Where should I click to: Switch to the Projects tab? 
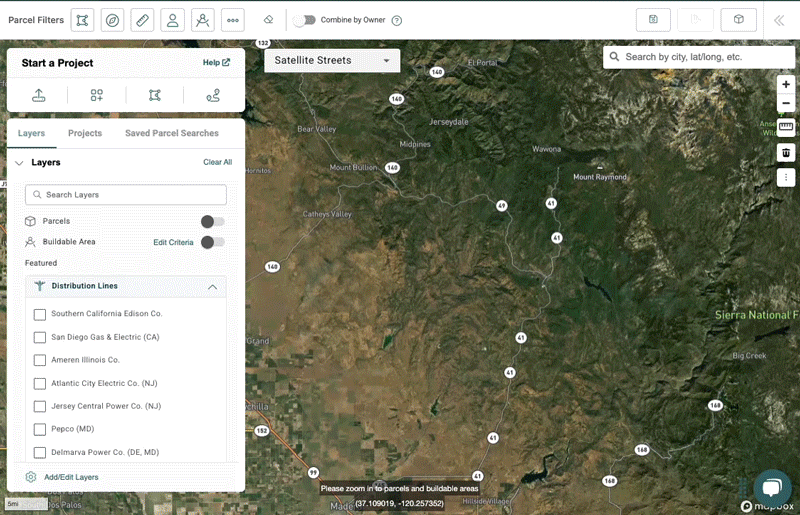[85, 133]
